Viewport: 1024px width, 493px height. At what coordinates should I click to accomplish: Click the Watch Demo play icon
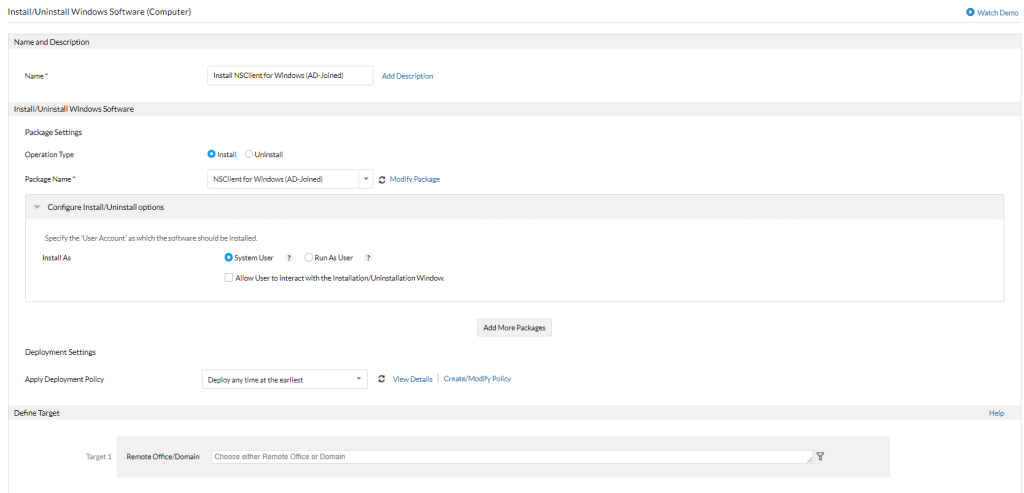coord(970,12)
